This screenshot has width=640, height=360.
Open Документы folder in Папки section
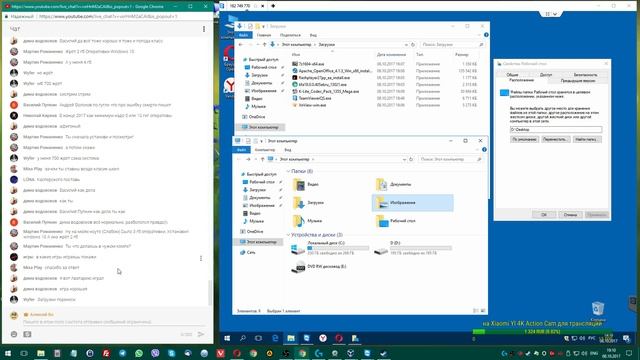[394, 184]
